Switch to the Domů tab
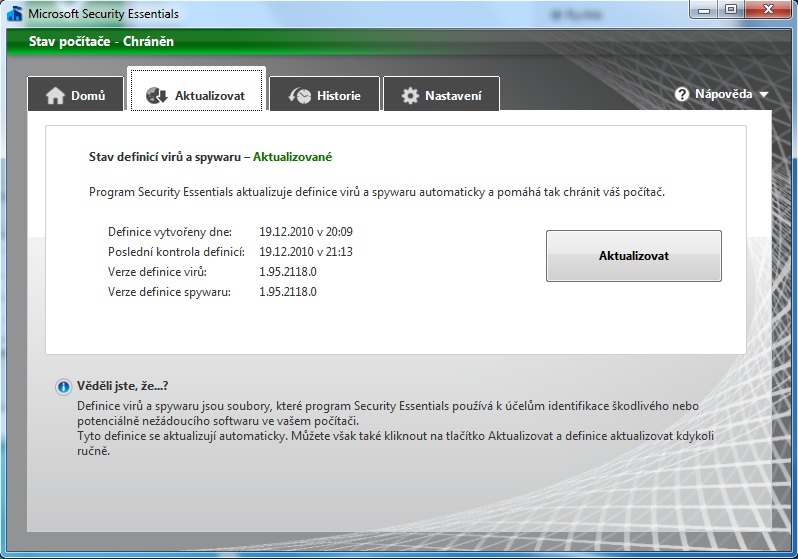The width and height of the screenshot is (798, 559). (x=76, y=94)
